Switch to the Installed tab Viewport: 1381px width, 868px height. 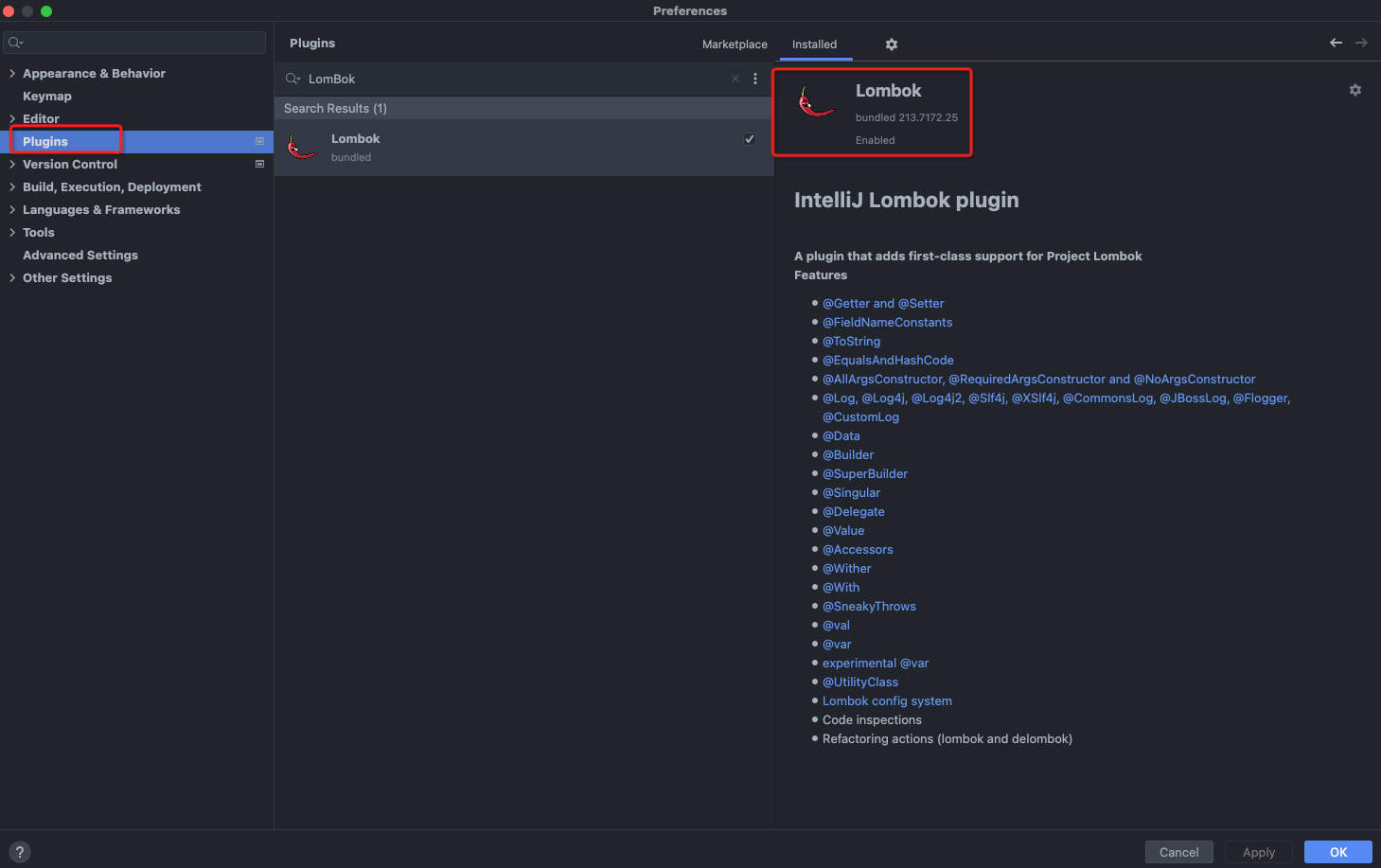click(814, 44)
